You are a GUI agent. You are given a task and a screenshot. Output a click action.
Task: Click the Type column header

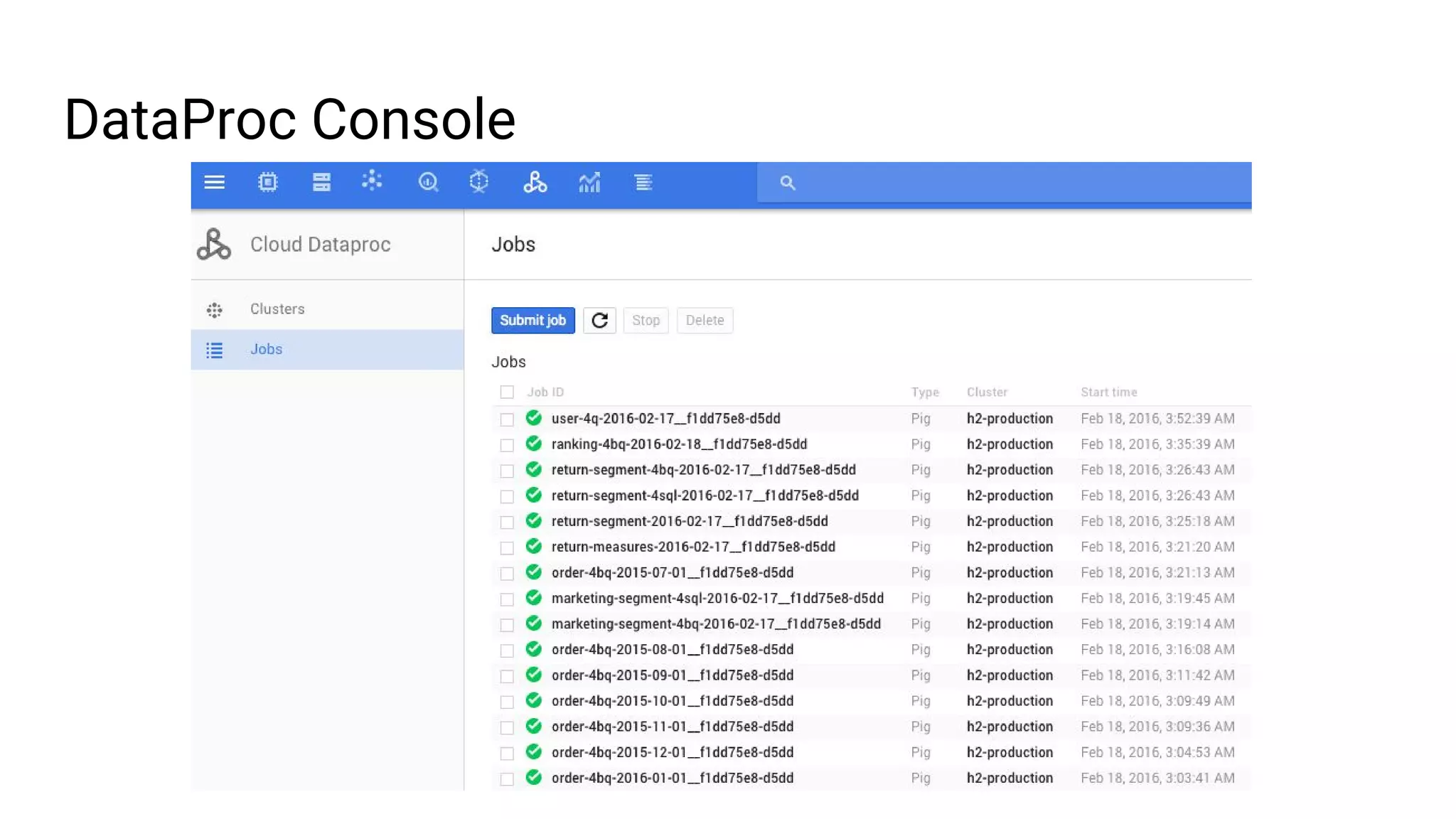(925, 392)
